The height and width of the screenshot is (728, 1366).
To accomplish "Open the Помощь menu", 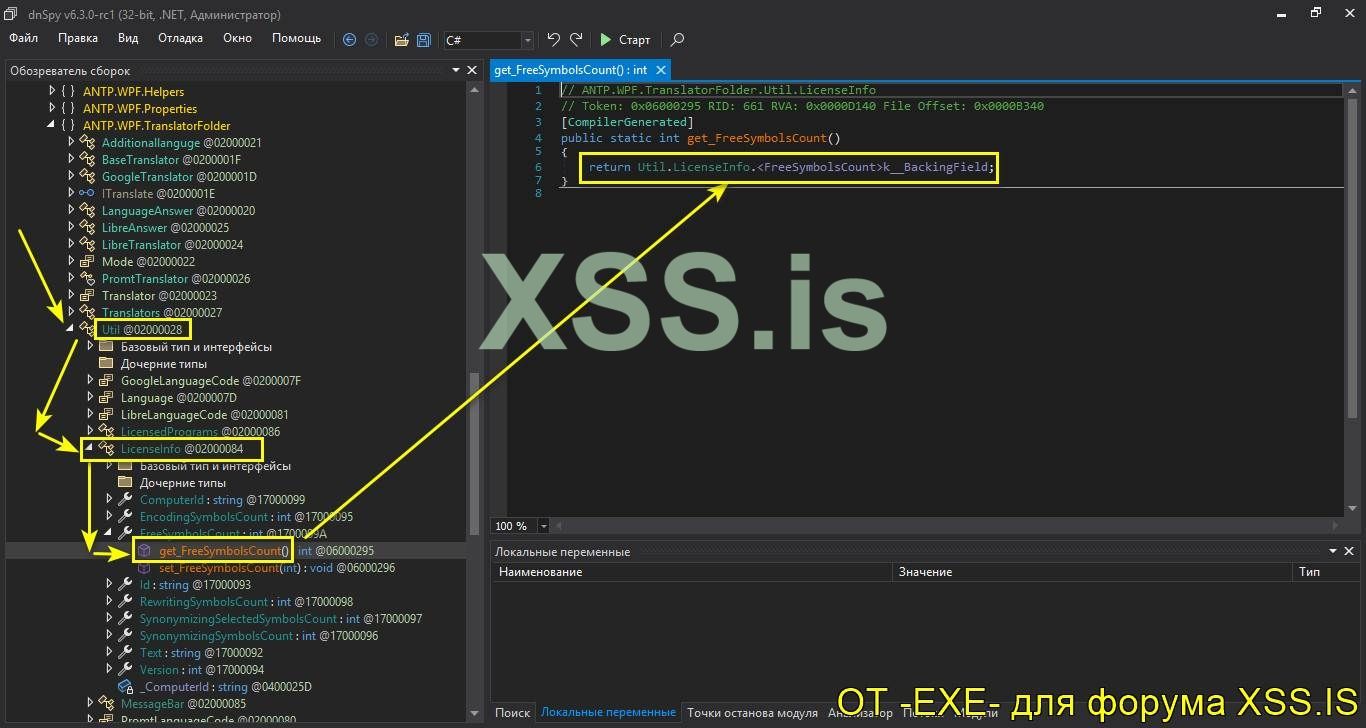I will coord(297,38).
